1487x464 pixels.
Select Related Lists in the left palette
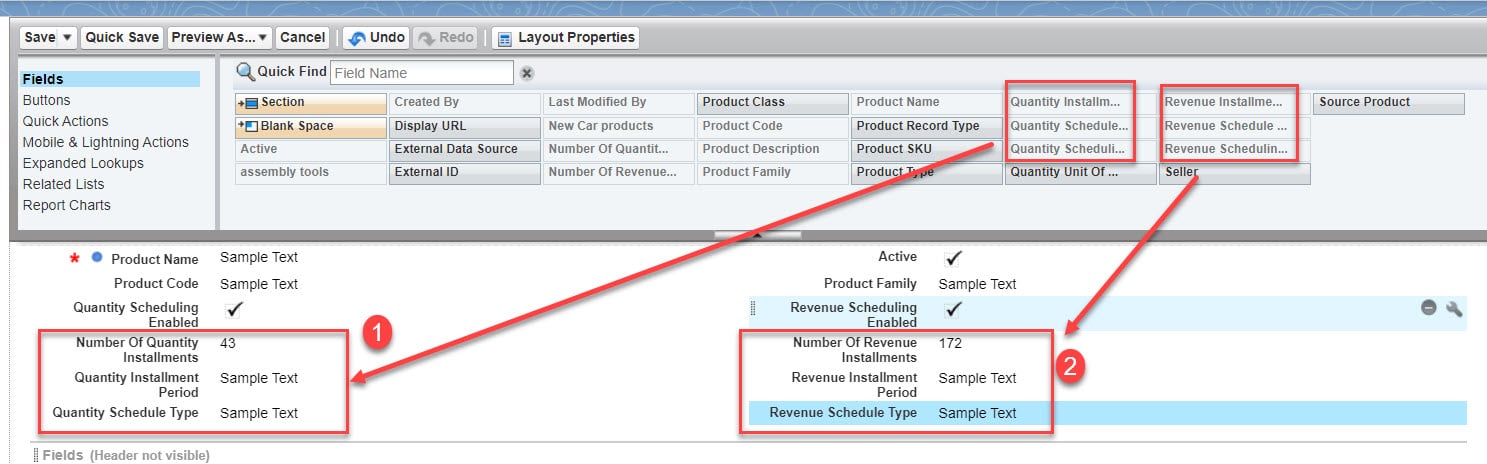point(64,184)
